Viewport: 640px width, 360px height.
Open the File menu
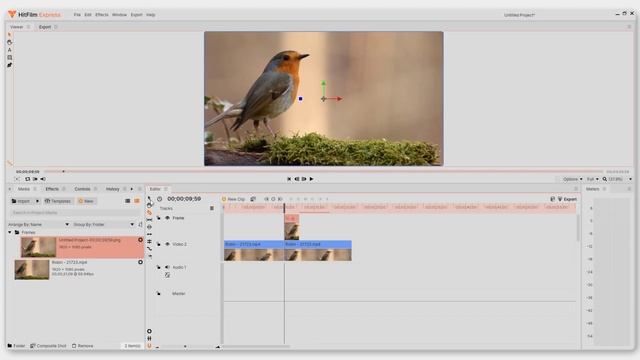click(x=77, y=15)
